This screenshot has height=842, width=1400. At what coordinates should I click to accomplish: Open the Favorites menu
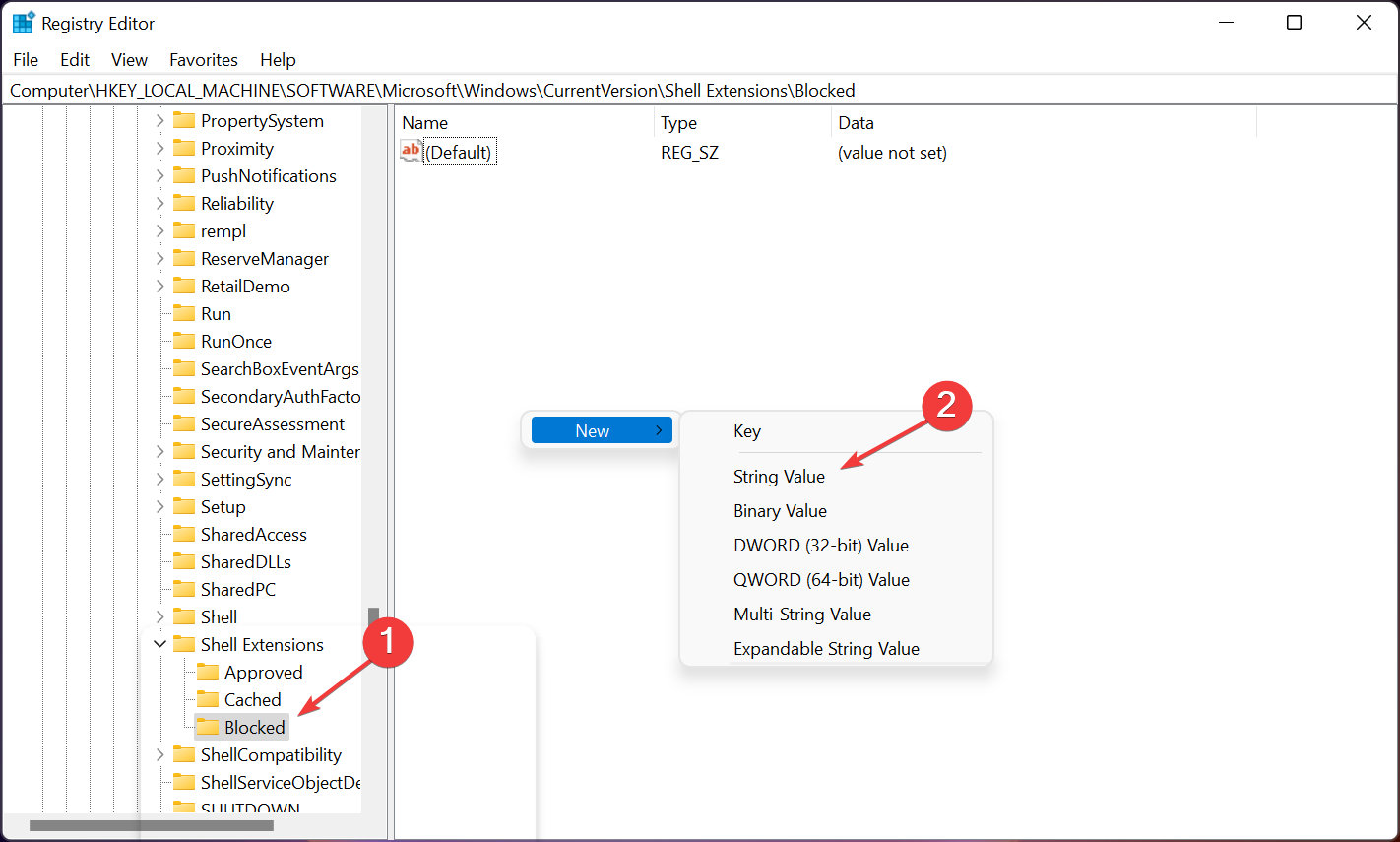tap(203, 60)
